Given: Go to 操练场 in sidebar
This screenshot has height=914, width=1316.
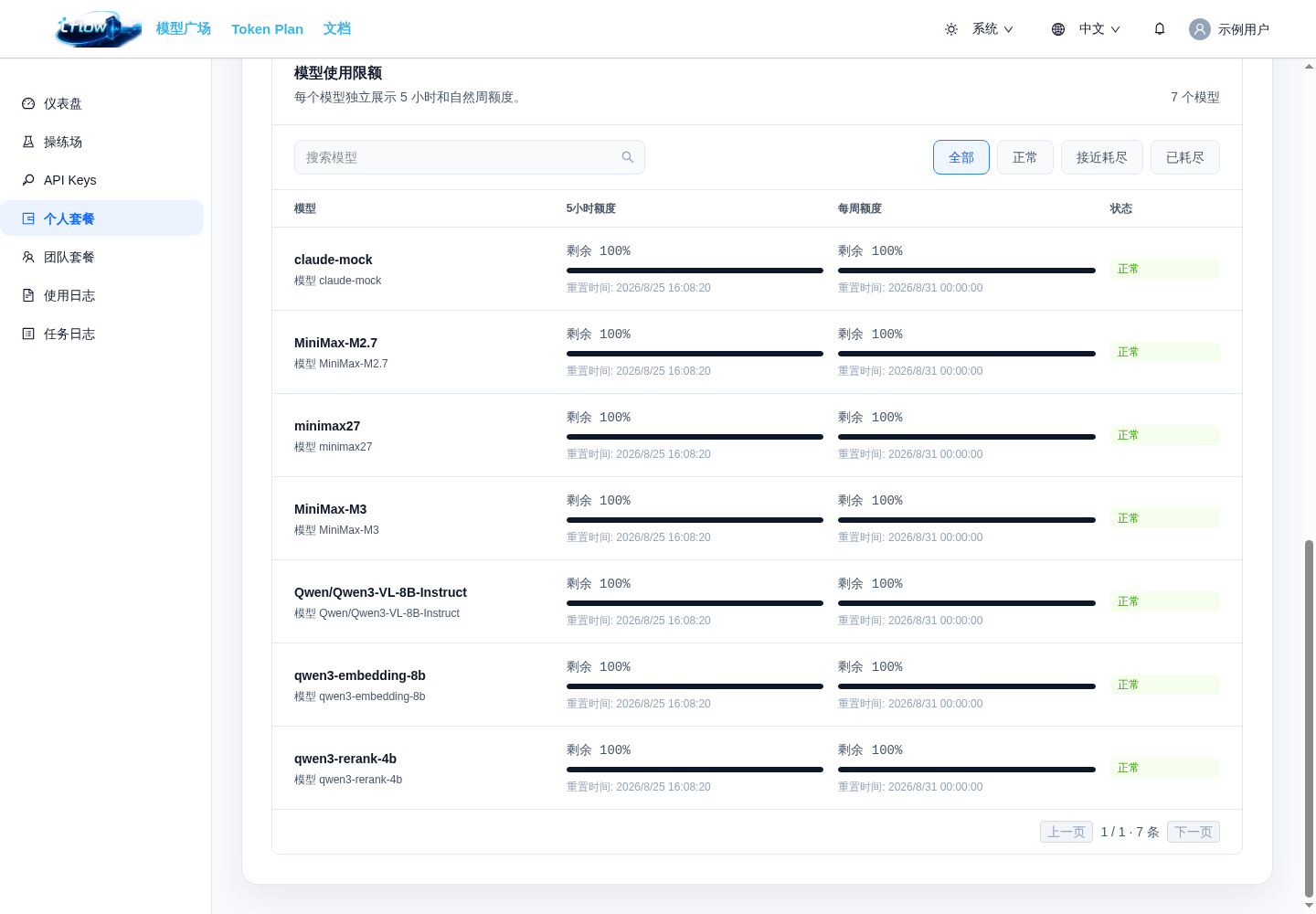Looking at the screenshot, I should click(101, 142).
